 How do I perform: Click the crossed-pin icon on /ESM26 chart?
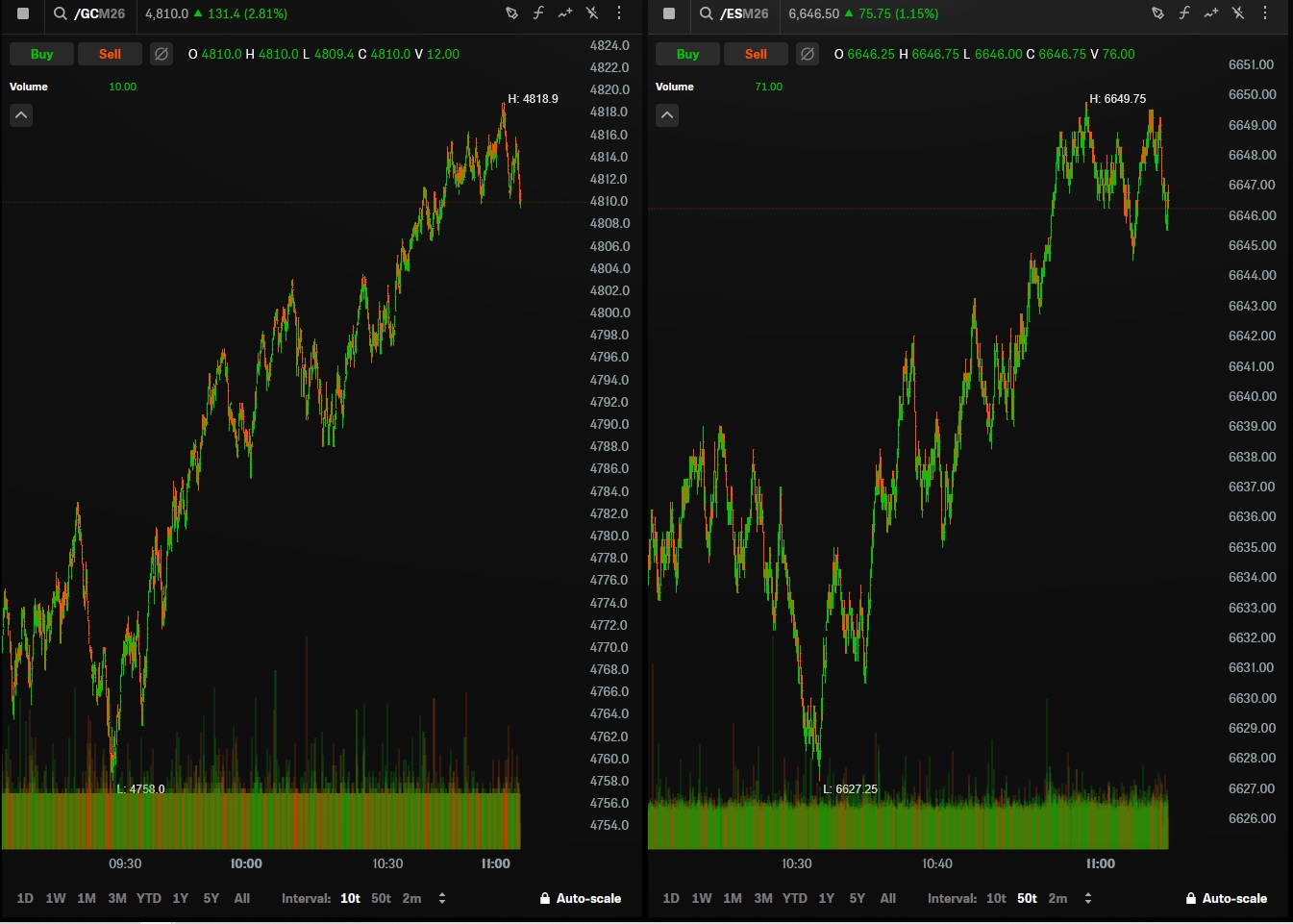coord(1238,13)
